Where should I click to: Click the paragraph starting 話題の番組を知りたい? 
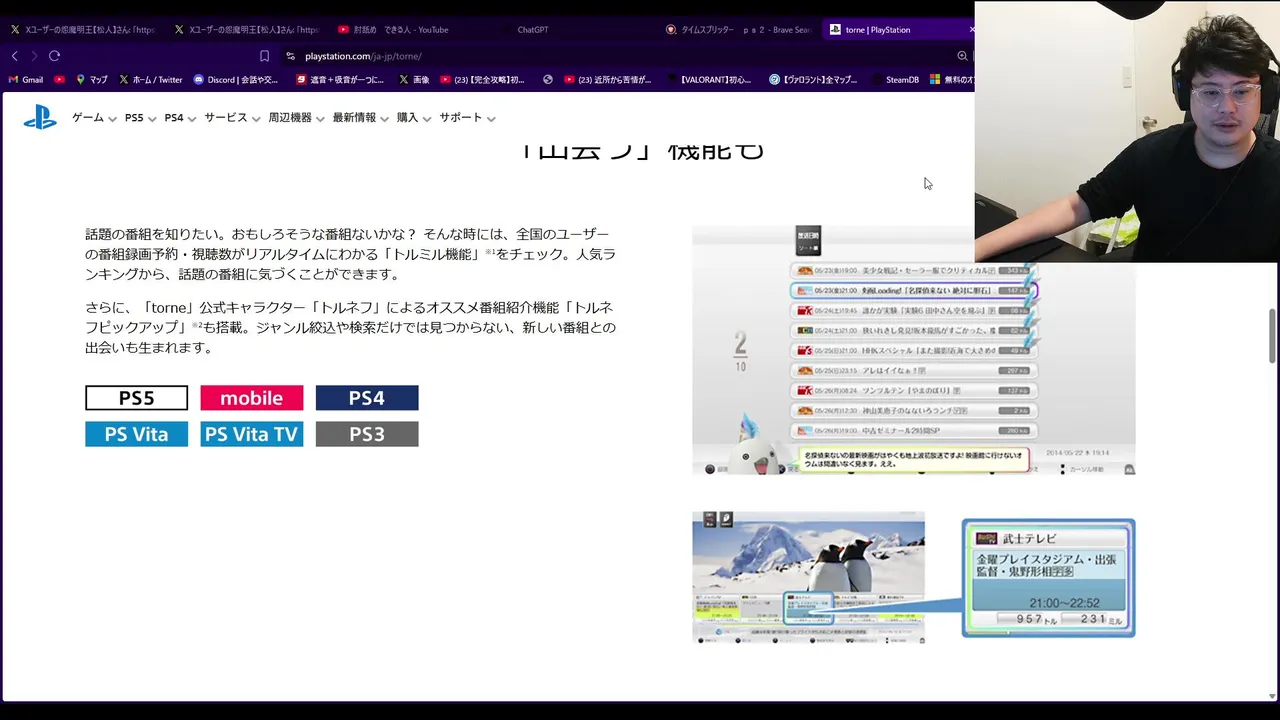(x=350, y=254)
